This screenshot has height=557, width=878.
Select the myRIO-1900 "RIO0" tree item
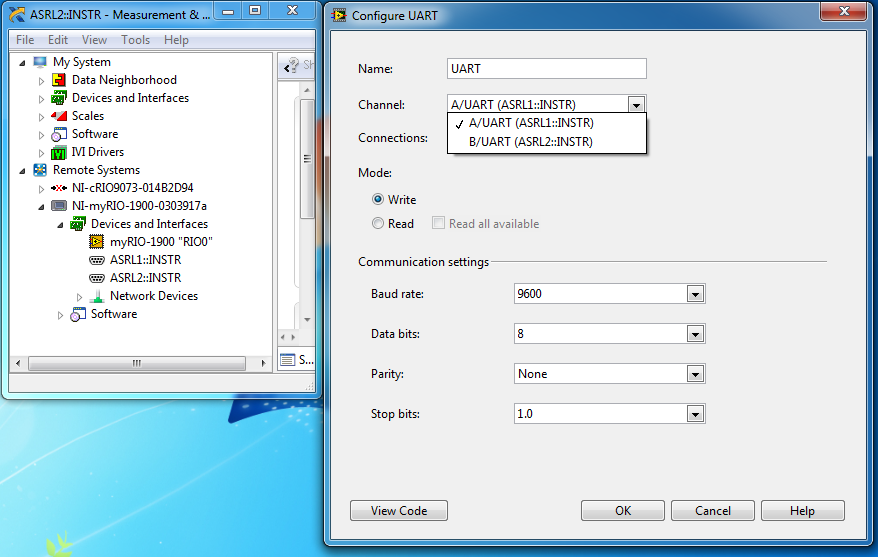click(x=161, y=242)
